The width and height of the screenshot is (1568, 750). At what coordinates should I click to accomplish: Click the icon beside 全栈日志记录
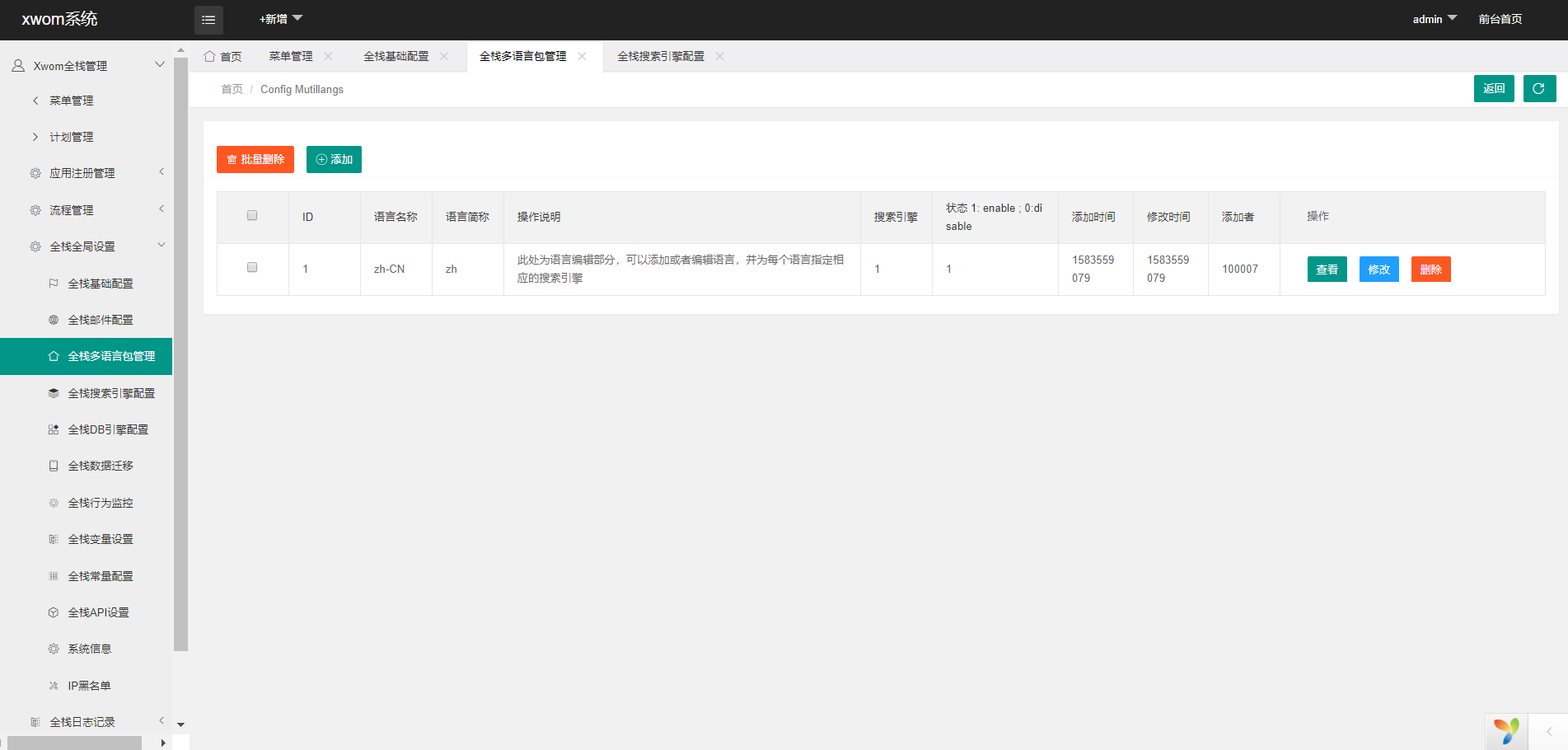tap(35, 722)
